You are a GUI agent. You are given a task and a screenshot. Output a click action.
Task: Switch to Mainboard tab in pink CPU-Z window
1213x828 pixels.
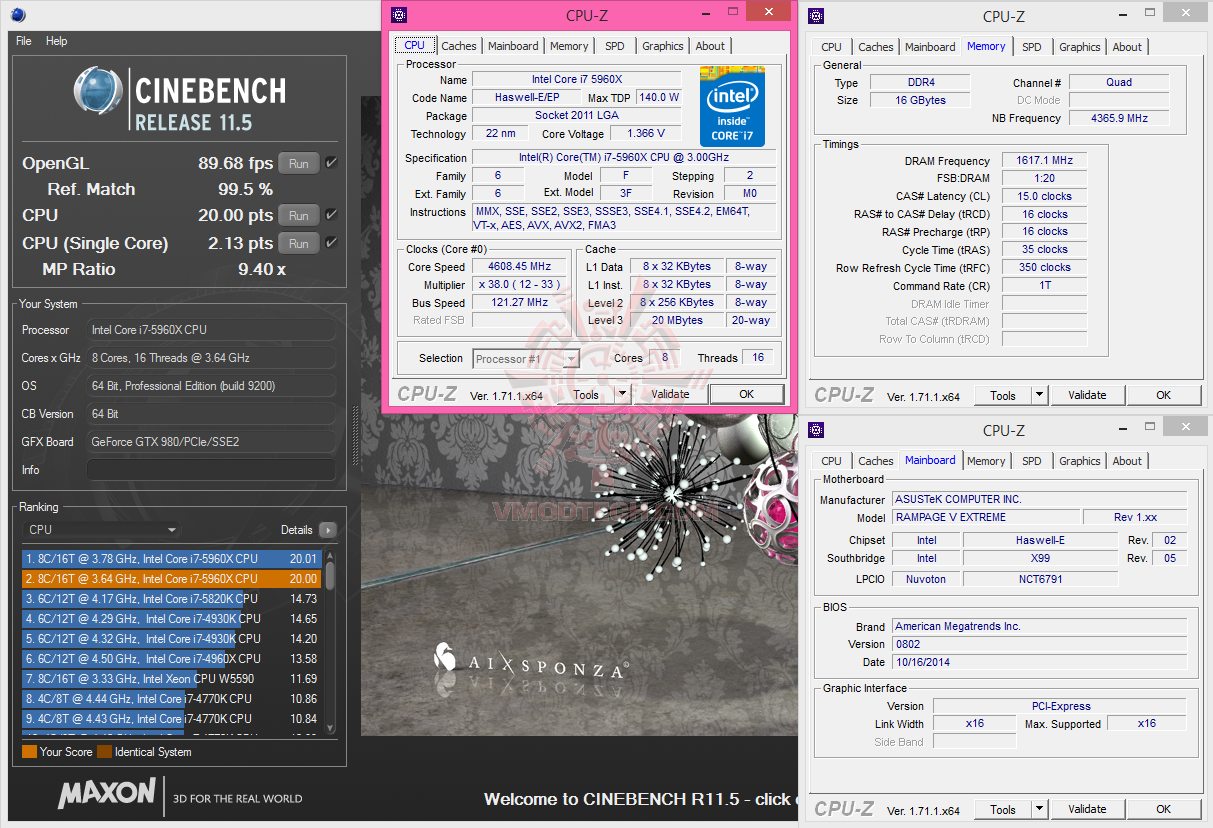tap(513, 46)
